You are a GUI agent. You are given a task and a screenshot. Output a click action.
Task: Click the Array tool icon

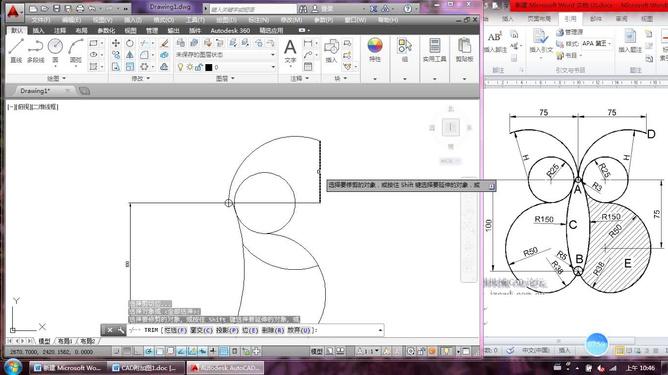[145, 67]
